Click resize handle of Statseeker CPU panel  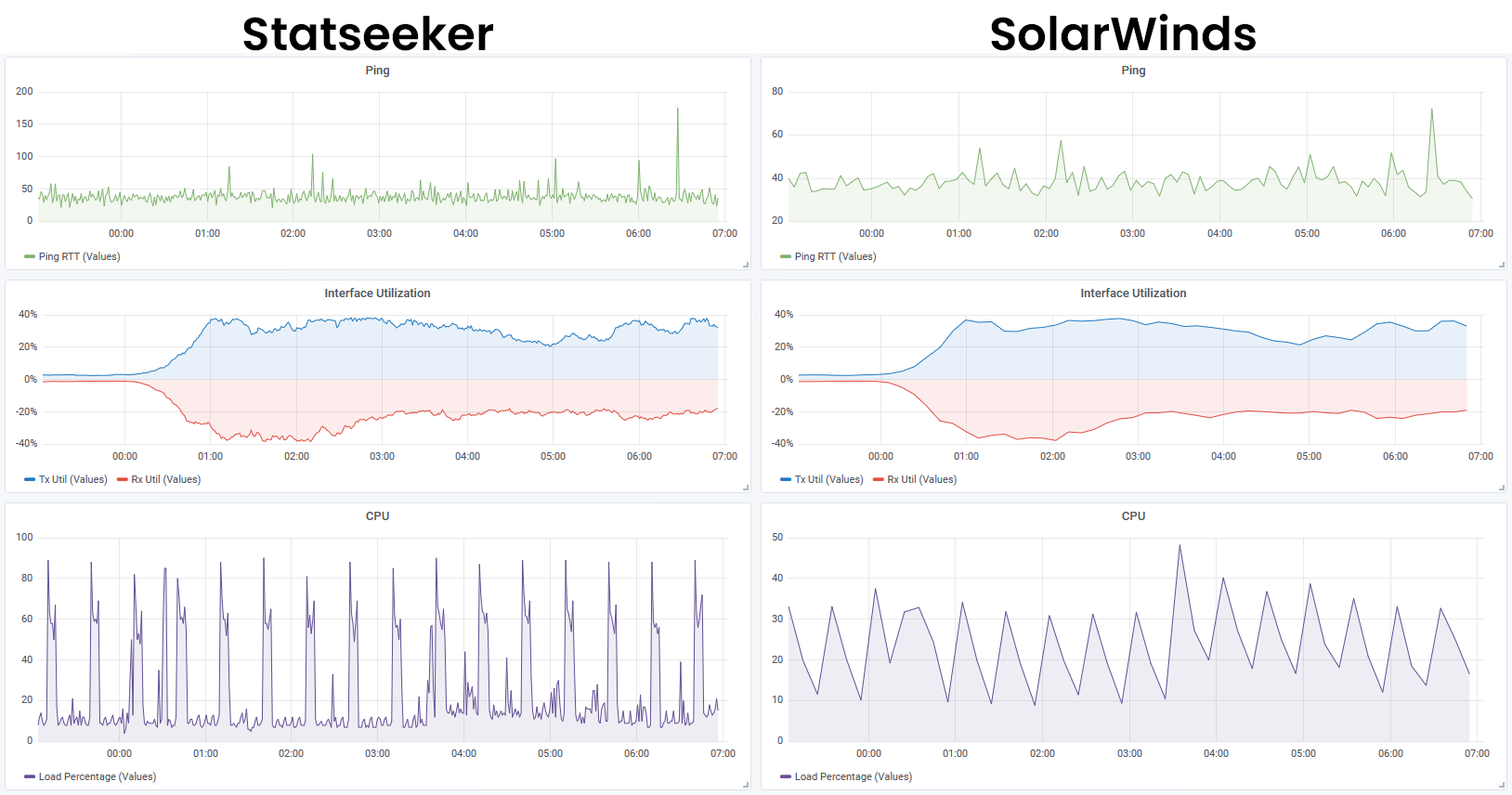pyautogui.click(x=746, y=785)
